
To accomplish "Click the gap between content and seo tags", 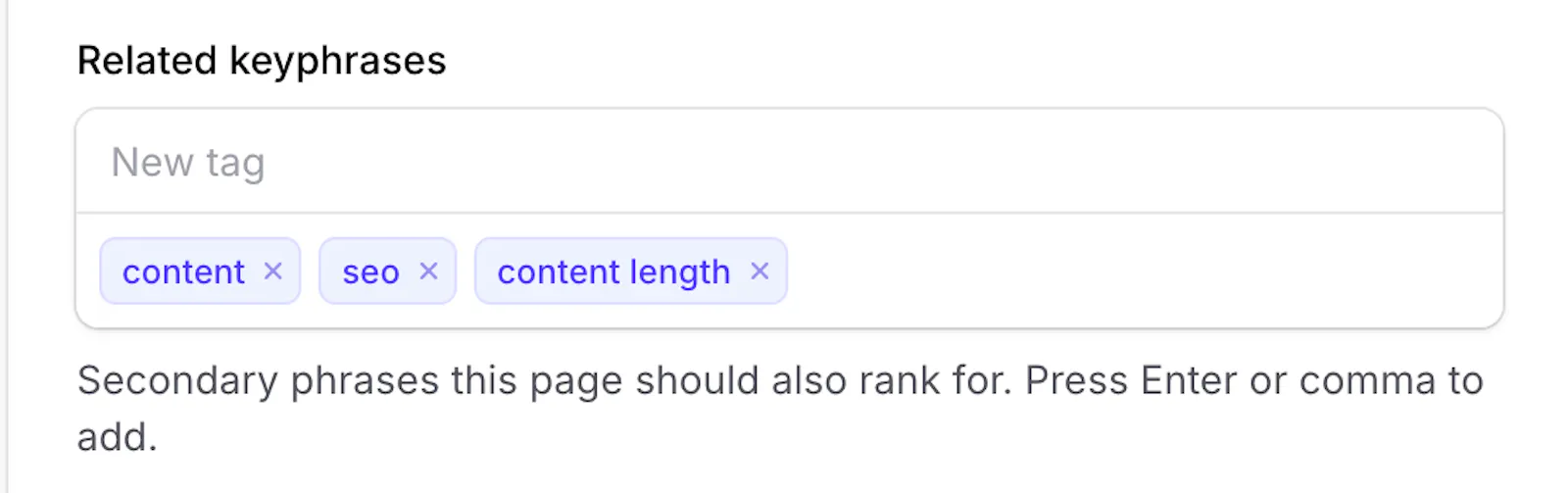I will tap(310, 271).
